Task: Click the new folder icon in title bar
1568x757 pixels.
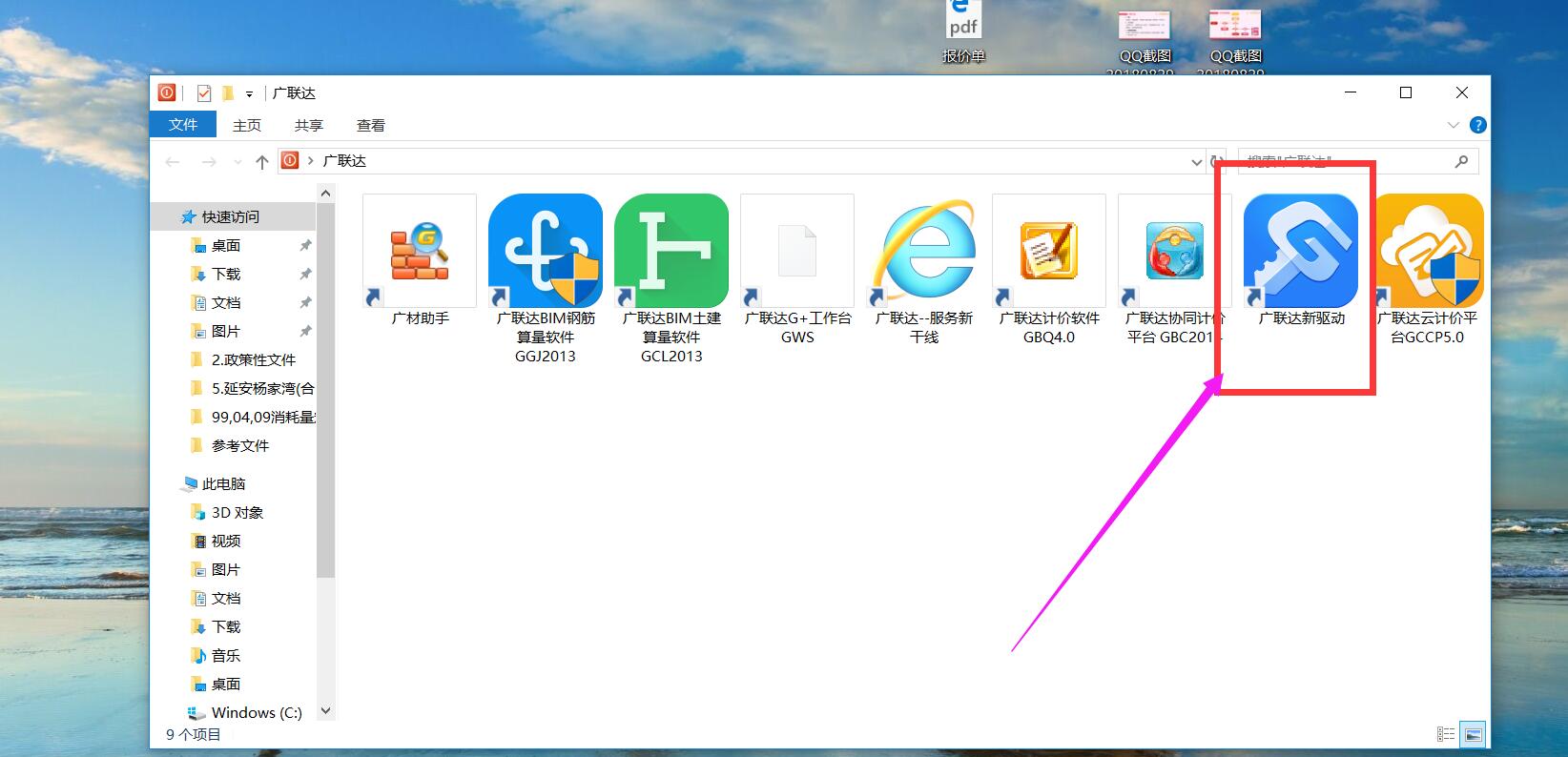Action: click(x=228, y=92)
